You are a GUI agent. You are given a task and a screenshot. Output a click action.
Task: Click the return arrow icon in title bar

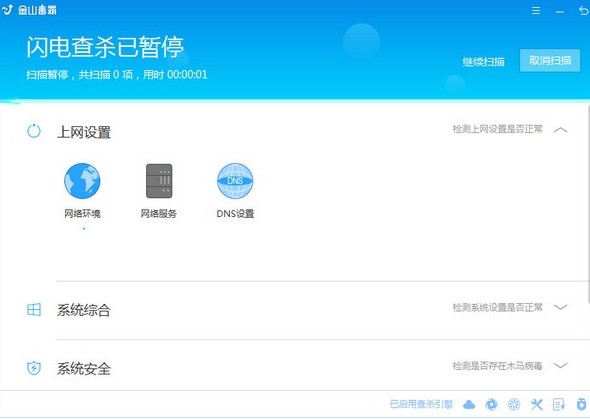click(583, 11)
